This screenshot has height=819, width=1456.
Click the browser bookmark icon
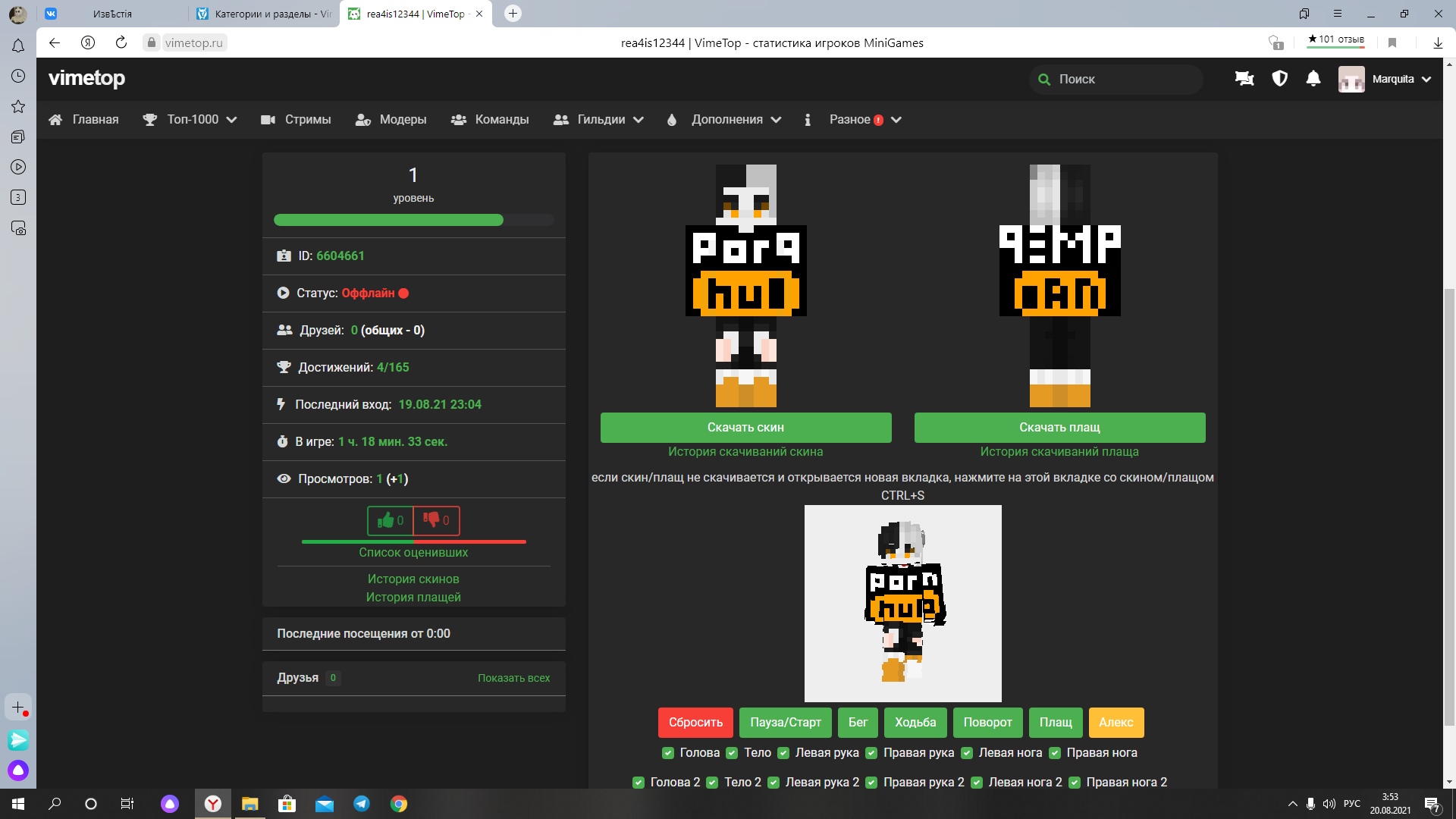1392,42
